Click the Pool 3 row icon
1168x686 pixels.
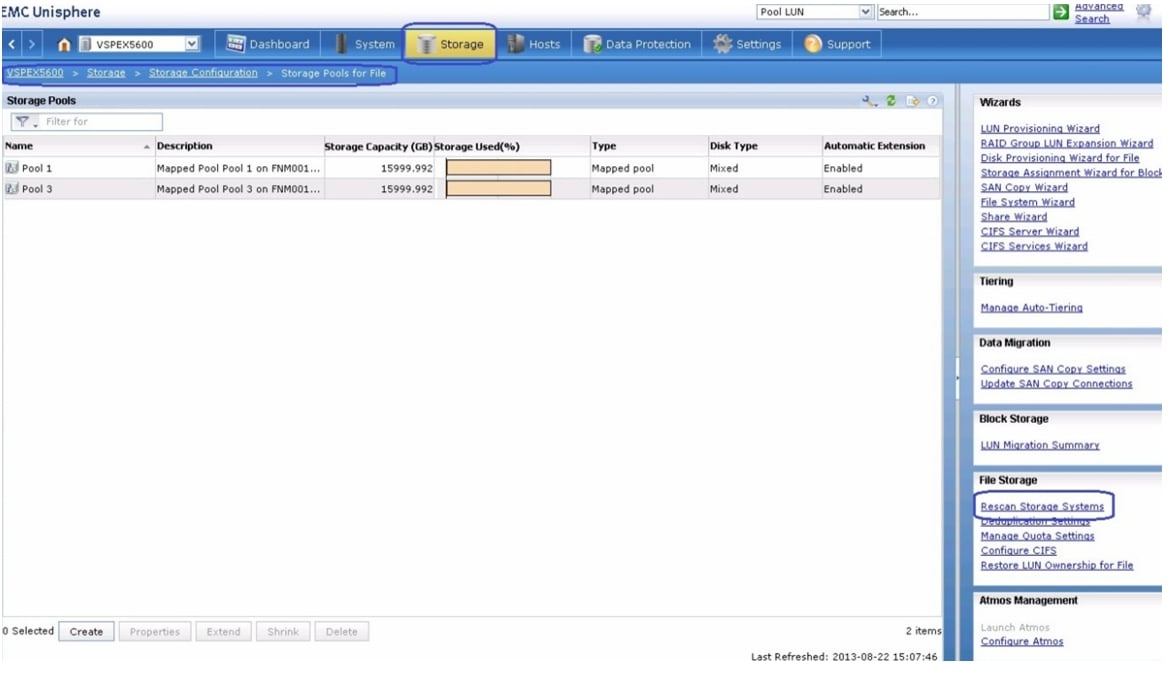coord(12,189)
